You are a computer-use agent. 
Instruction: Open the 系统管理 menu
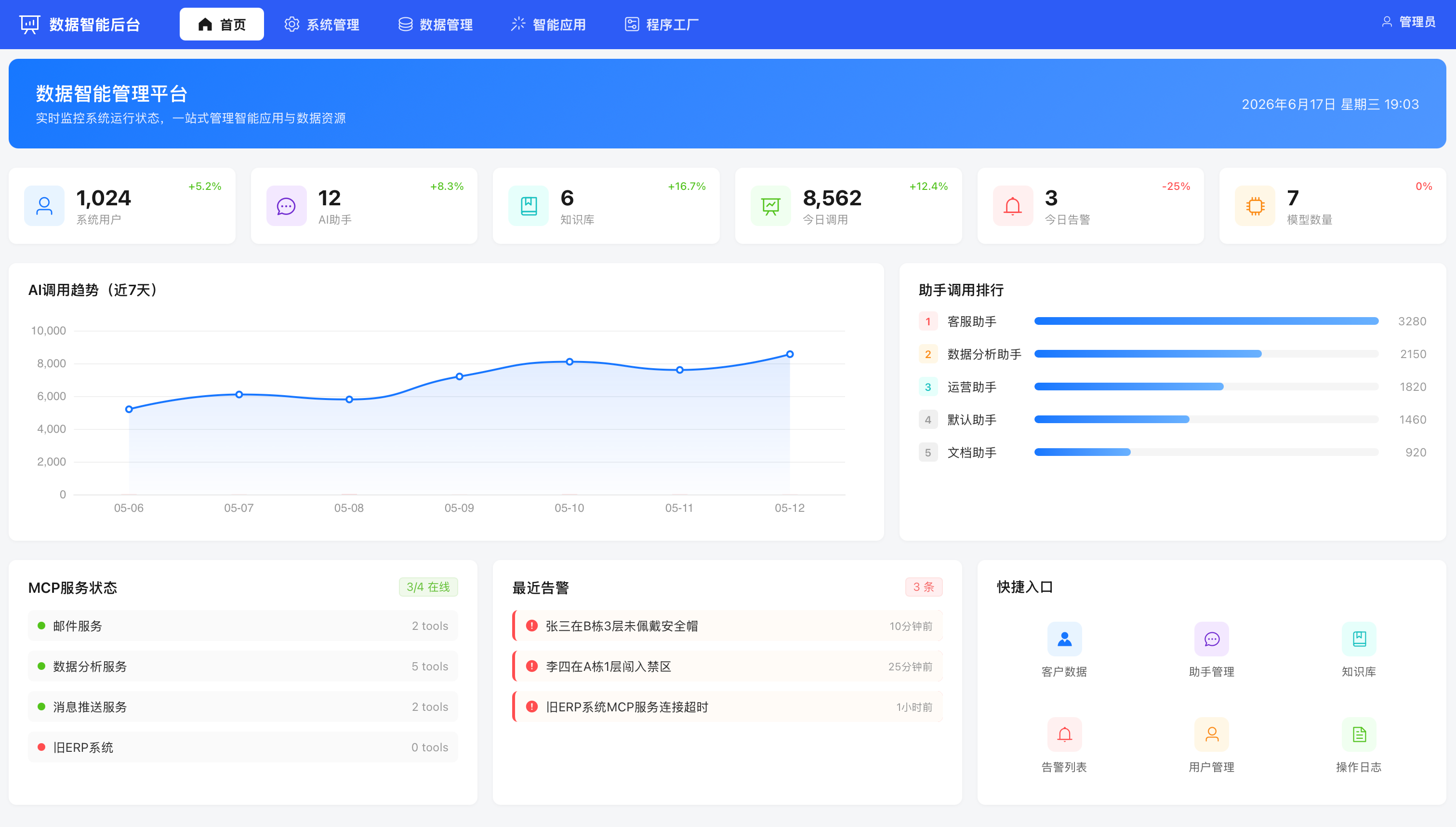coord(322,25)
